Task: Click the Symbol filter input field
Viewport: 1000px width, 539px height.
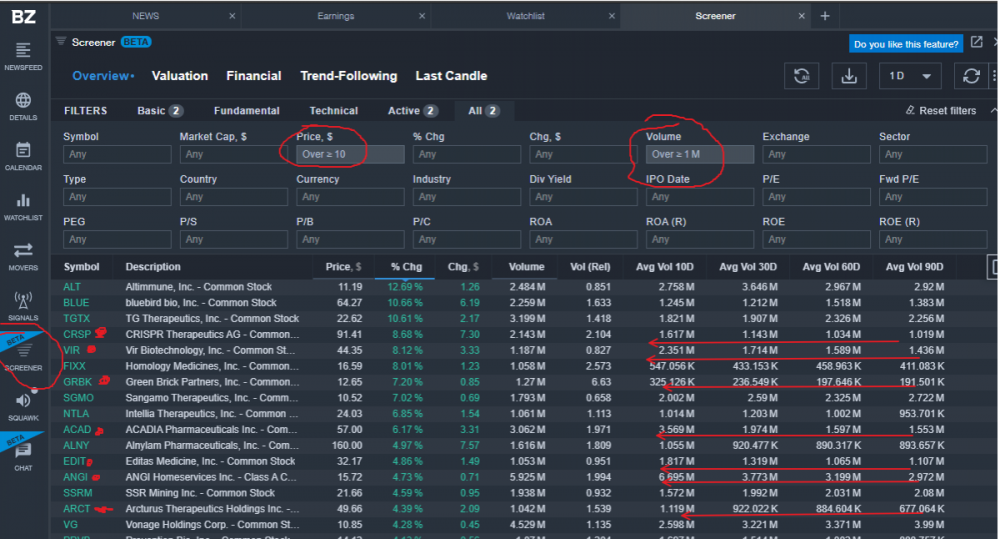Action: 117,154
